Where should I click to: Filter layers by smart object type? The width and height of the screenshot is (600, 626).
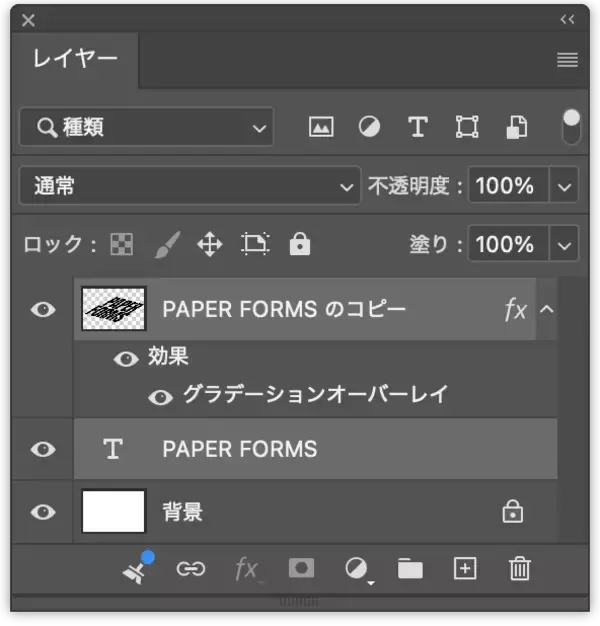tap(517, 127)
